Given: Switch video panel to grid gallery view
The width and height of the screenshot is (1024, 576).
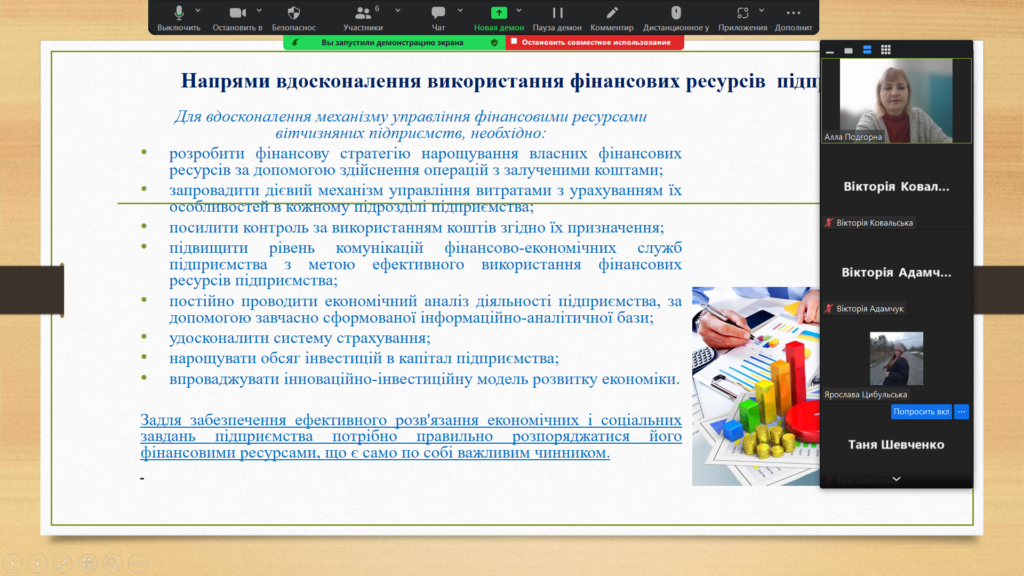Looking at the screenshot, I should pos(886,50).
